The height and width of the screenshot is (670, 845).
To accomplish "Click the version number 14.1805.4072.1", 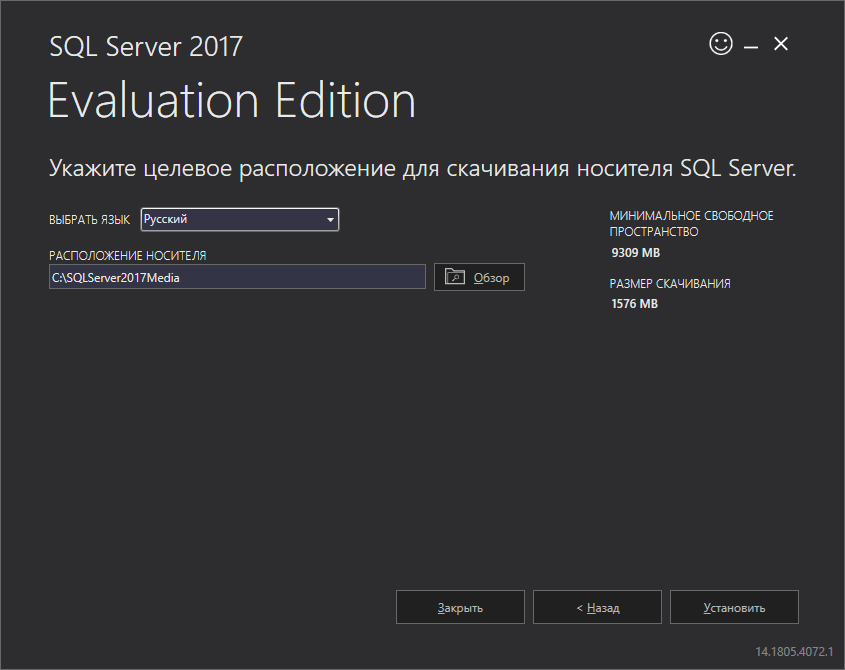I will pos(794,651).
